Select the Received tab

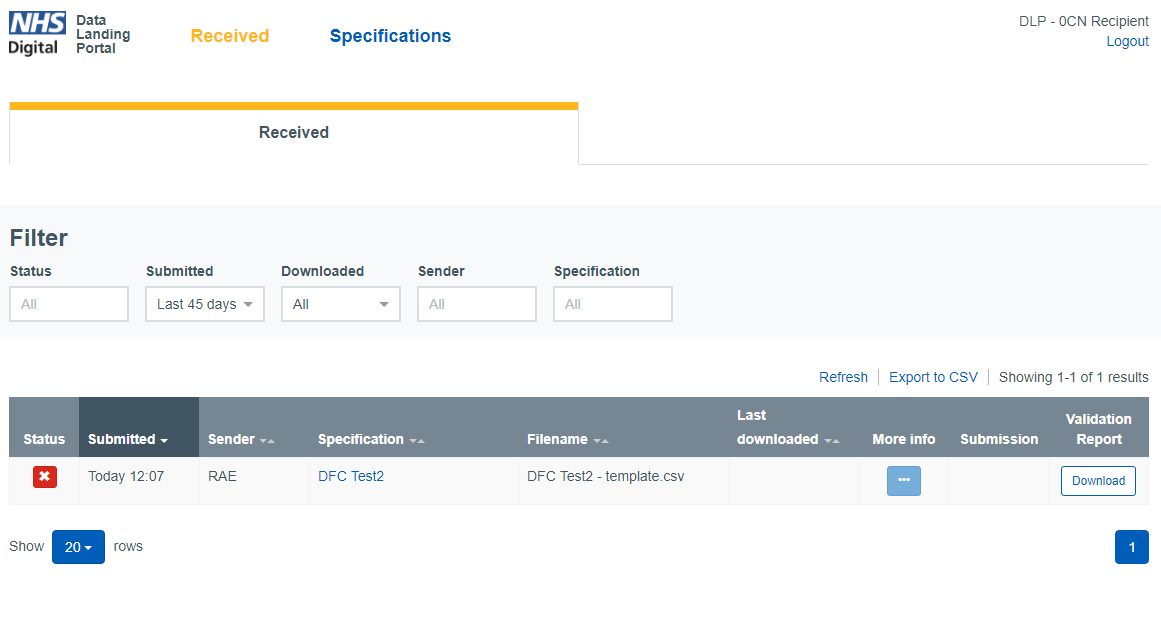click(x=294, y=133)
